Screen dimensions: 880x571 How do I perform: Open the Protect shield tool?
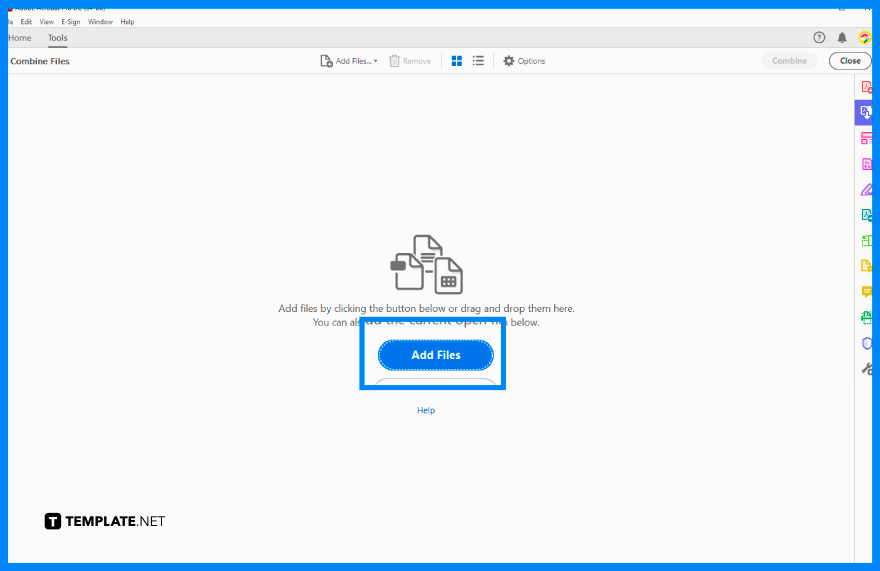(866, 343)
